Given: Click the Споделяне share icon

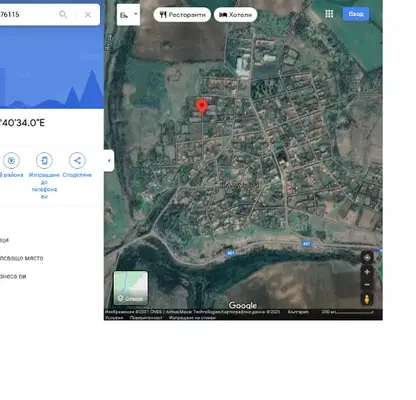Looking at the screenshot, I should (77, 161).
